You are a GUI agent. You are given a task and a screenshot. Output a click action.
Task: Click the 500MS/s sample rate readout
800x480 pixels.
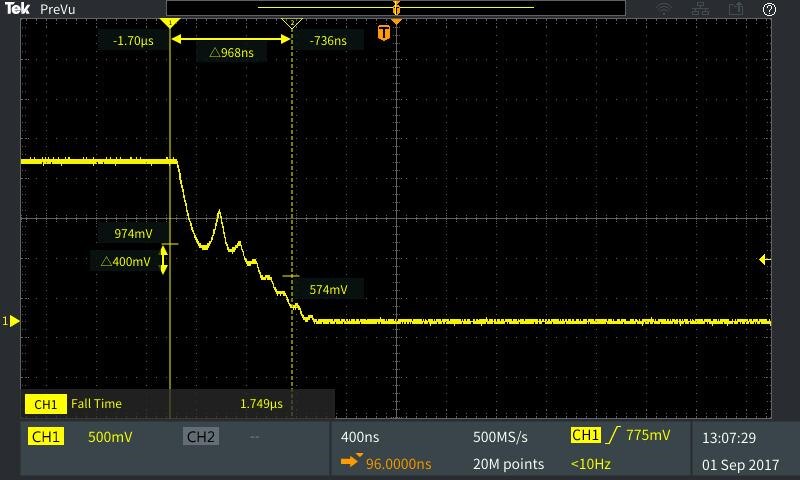(501, 437)
